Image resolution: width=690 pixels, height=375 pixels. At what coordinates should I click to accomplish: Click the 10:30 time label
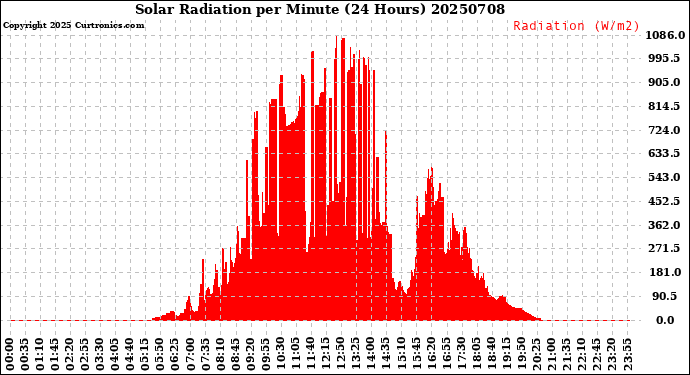281,355
